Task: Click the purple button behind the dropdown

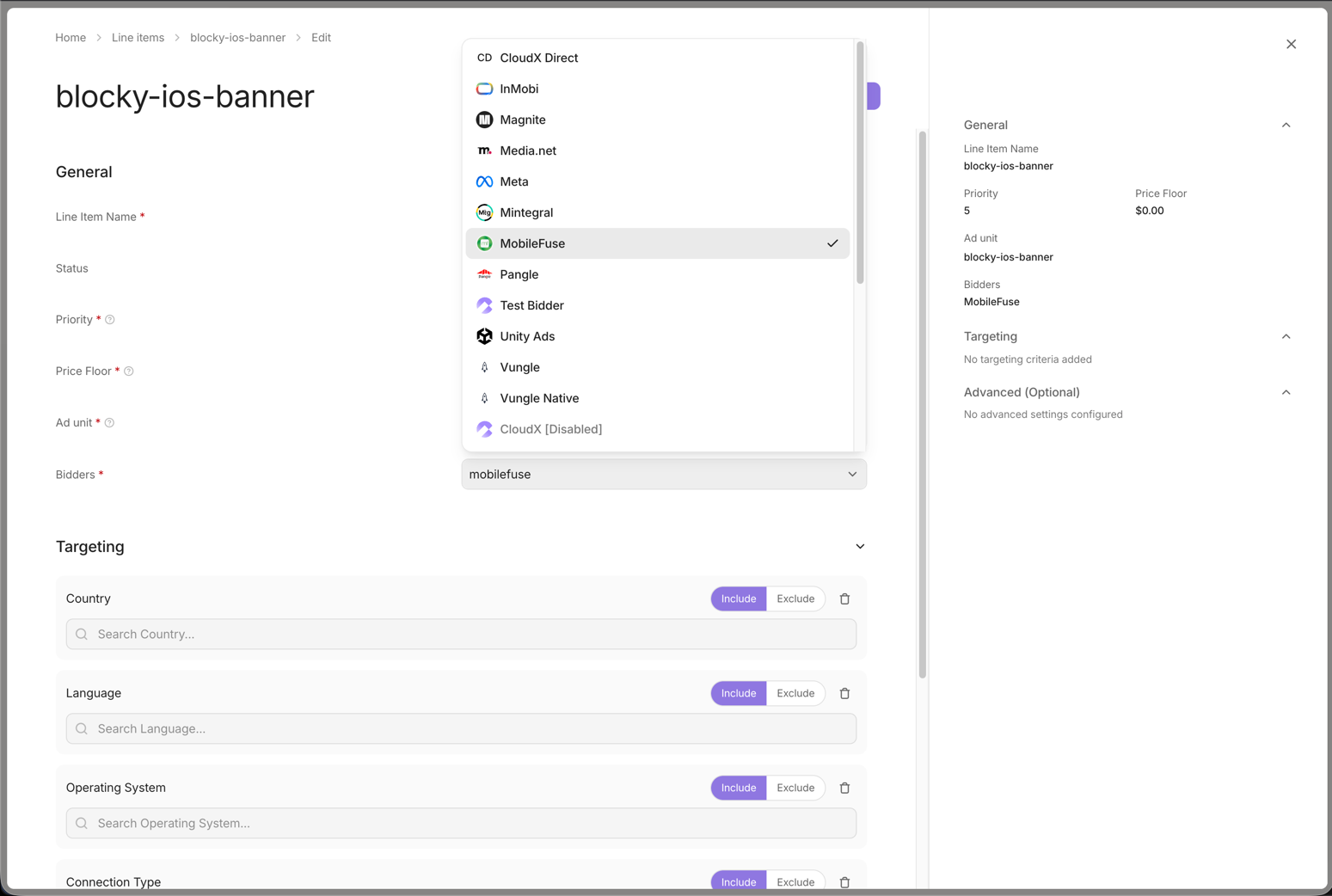Action: click(873, 95)
